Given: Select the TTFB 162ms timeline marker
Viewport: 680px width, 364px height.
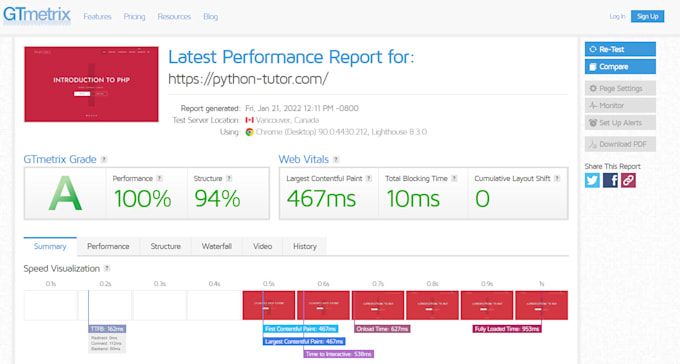Looking at the screenshot, I should pyautogui.click(x=107, y=329).
